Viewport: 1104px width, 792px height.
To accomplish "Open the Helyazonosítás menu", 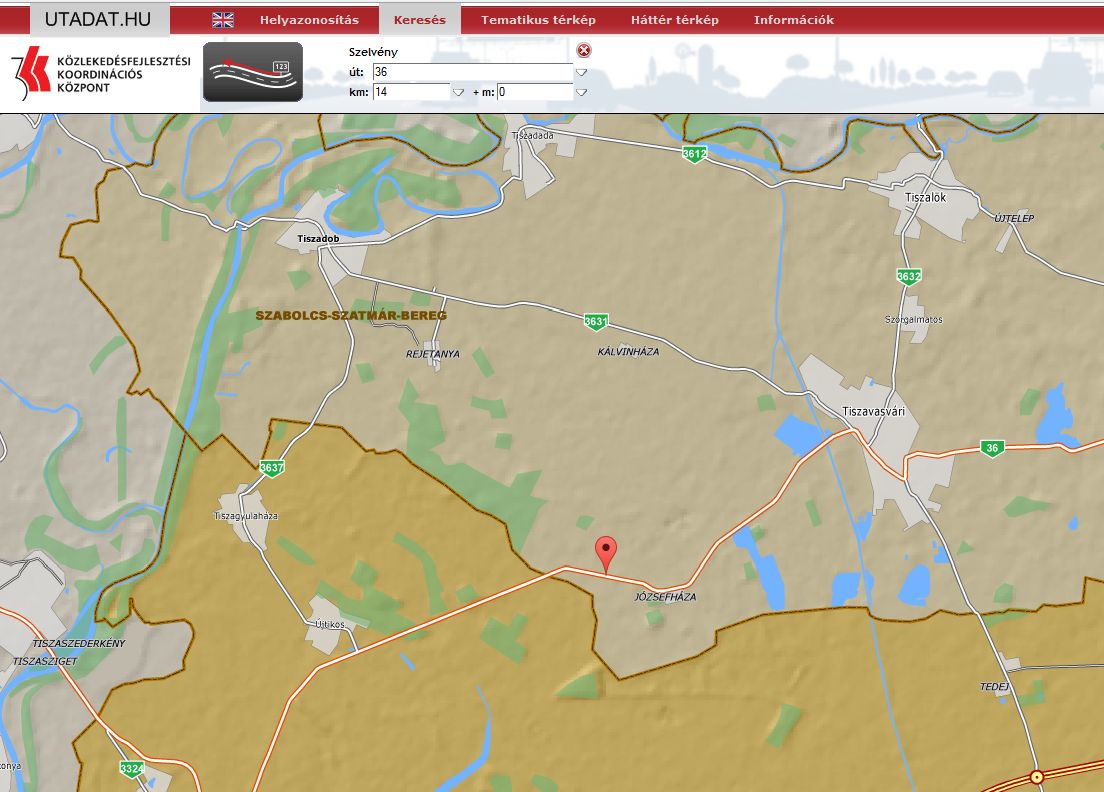I will coord(308,20).
